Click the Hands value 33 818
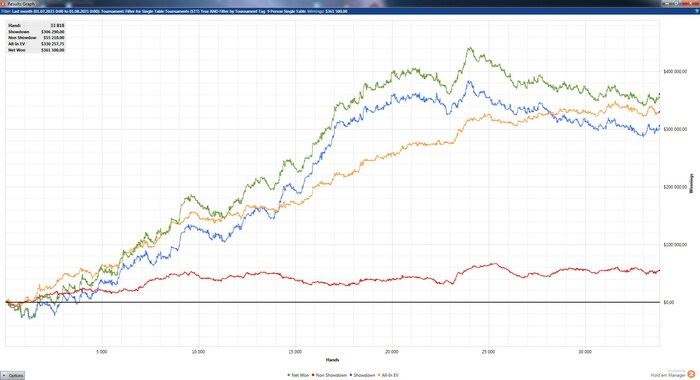 tap(57, 26)
